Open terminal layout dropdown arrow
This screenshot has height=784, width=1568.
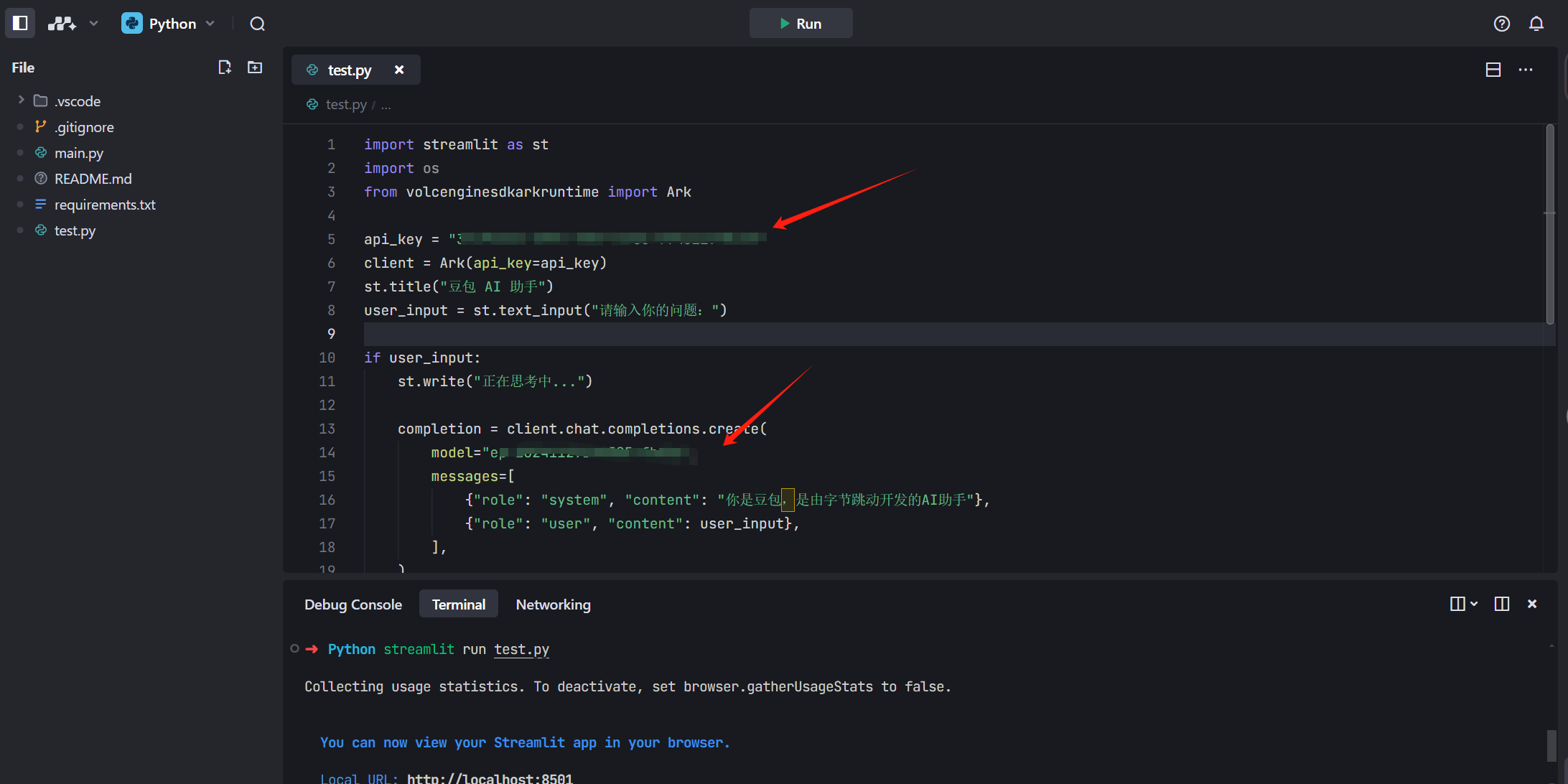[x=1473, y=604]
